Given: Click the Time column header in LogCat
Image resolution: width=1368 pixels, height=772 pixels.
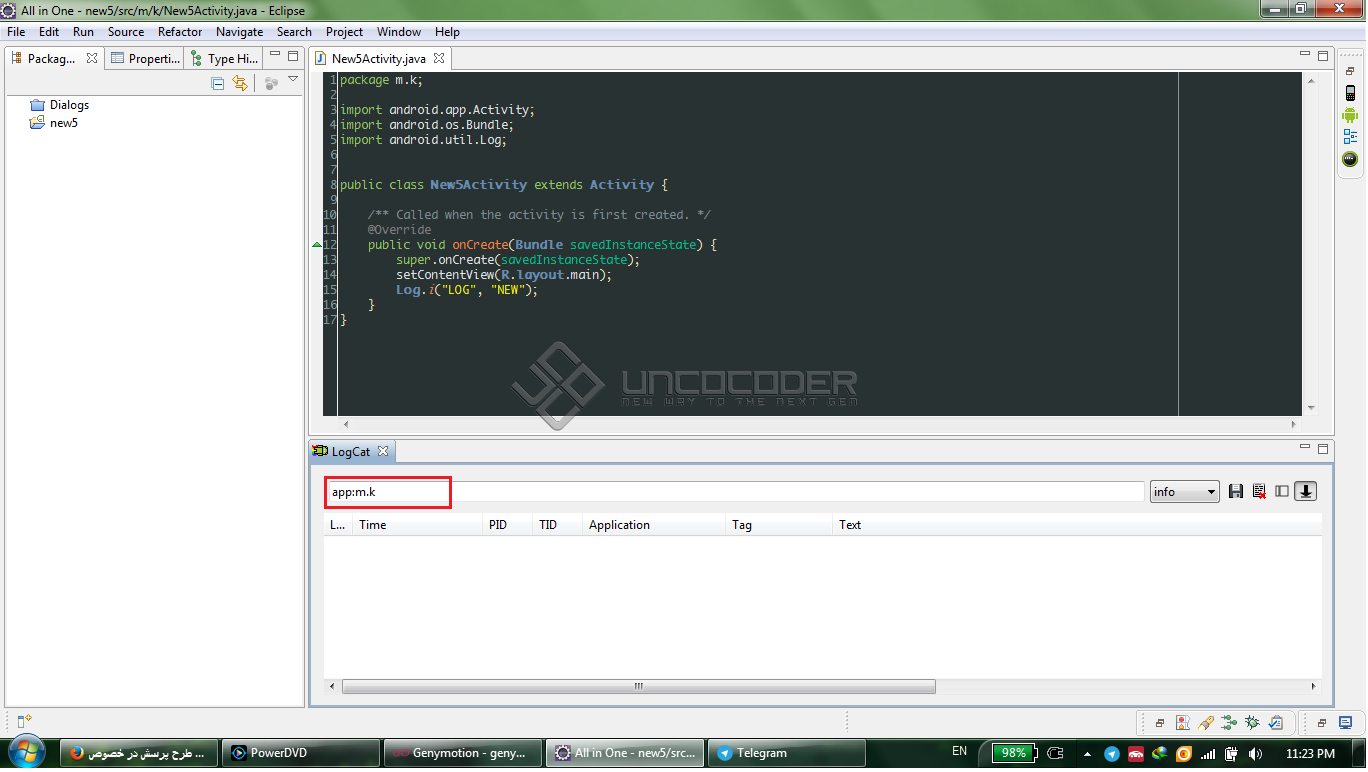Looking at the screenshot, I should point(417,524).
